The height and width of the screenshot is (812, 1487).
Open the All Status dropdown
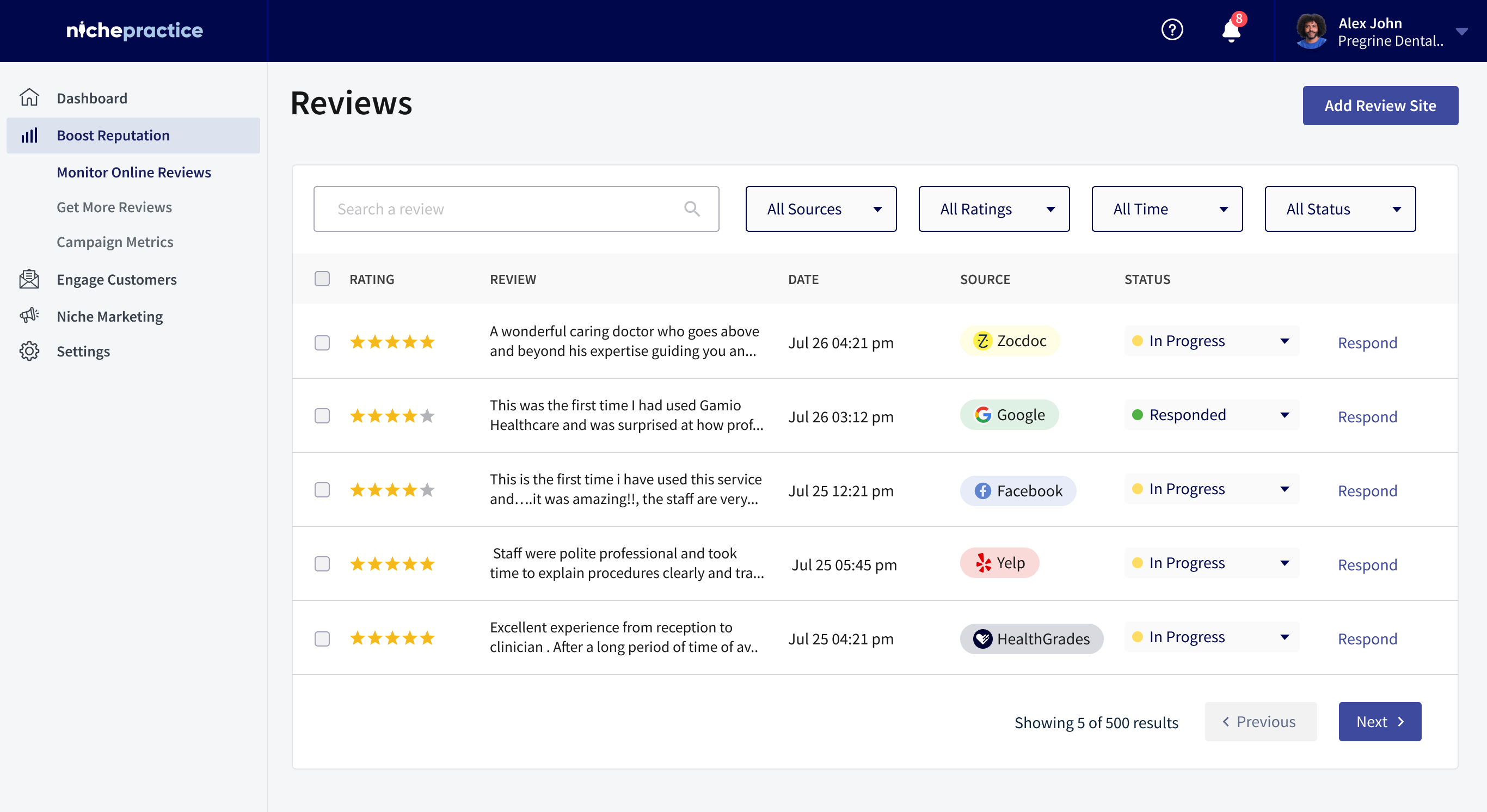tap(1340, 209)
